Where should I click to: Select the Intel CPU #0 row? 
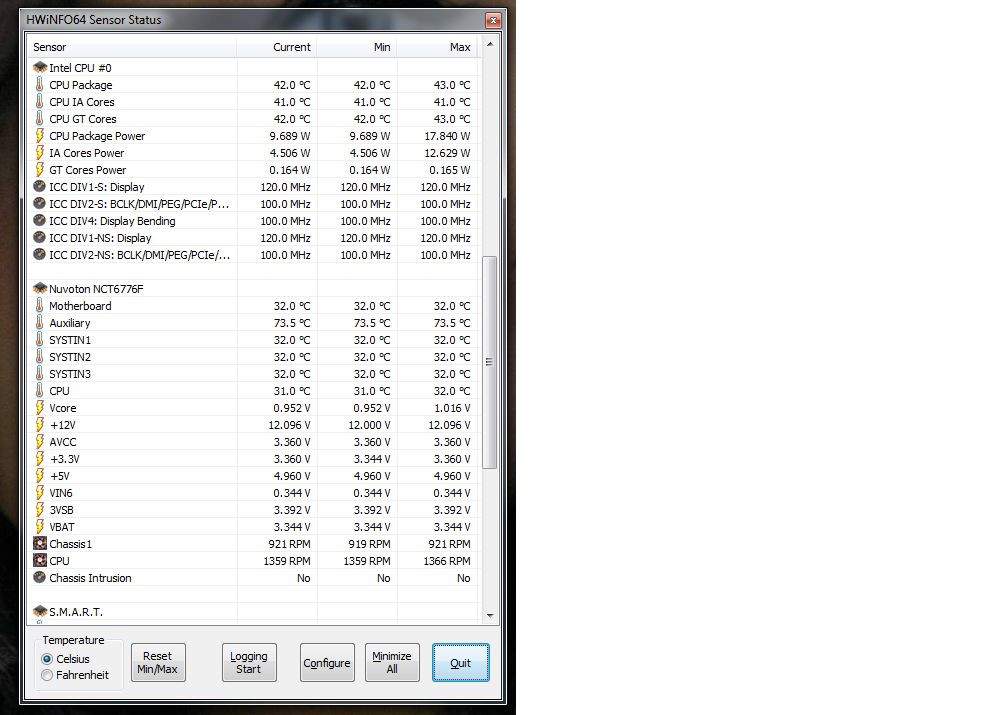click(255, 68)
